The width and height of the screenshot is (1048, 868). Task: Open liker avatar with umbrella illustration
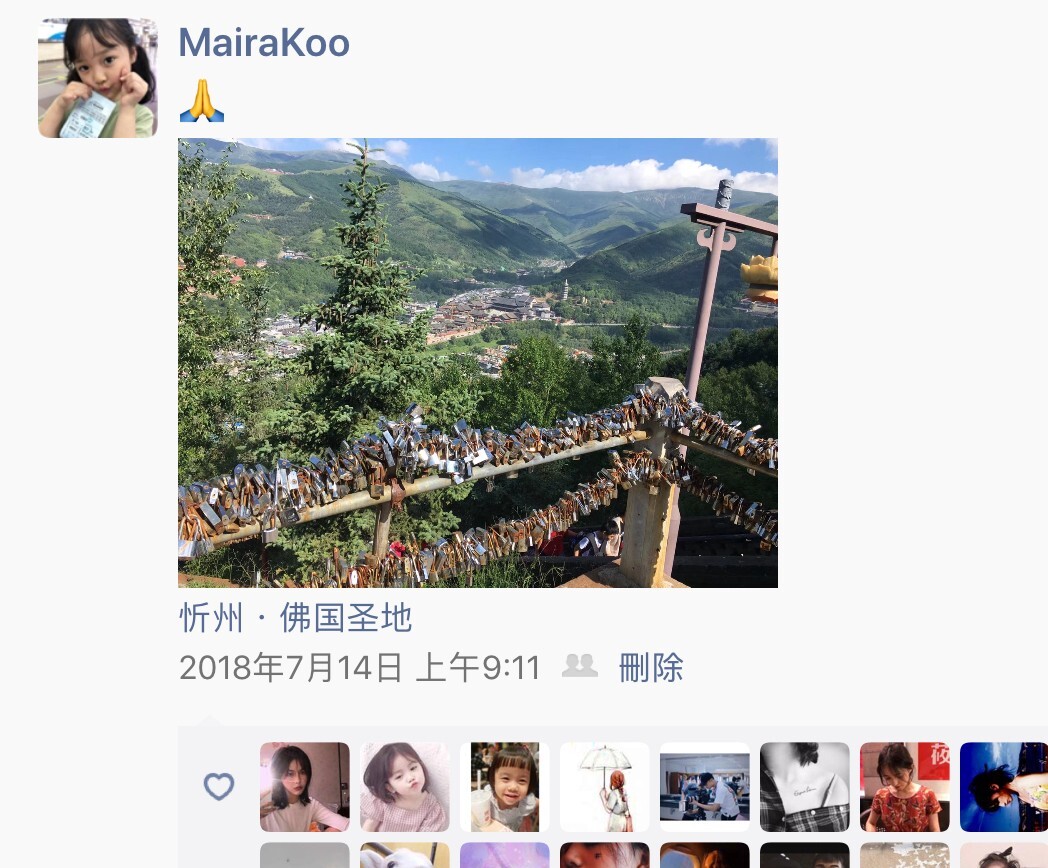[x=605, y=787]
